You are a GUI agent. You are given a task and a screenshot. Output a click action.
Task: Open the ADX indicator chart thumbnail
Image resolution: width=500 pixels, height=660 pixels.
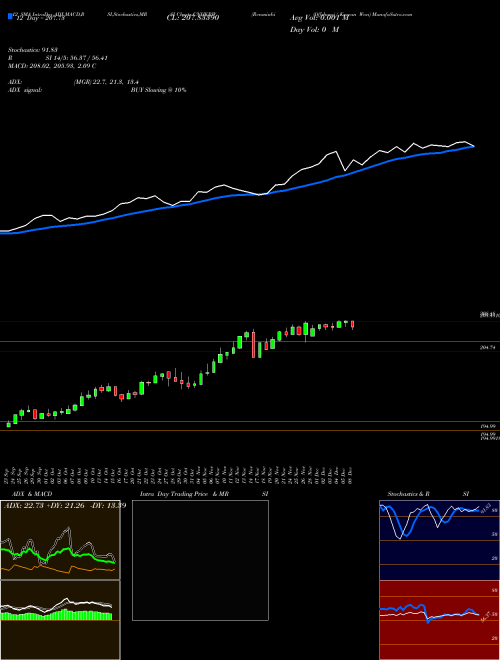coord(60,540)
